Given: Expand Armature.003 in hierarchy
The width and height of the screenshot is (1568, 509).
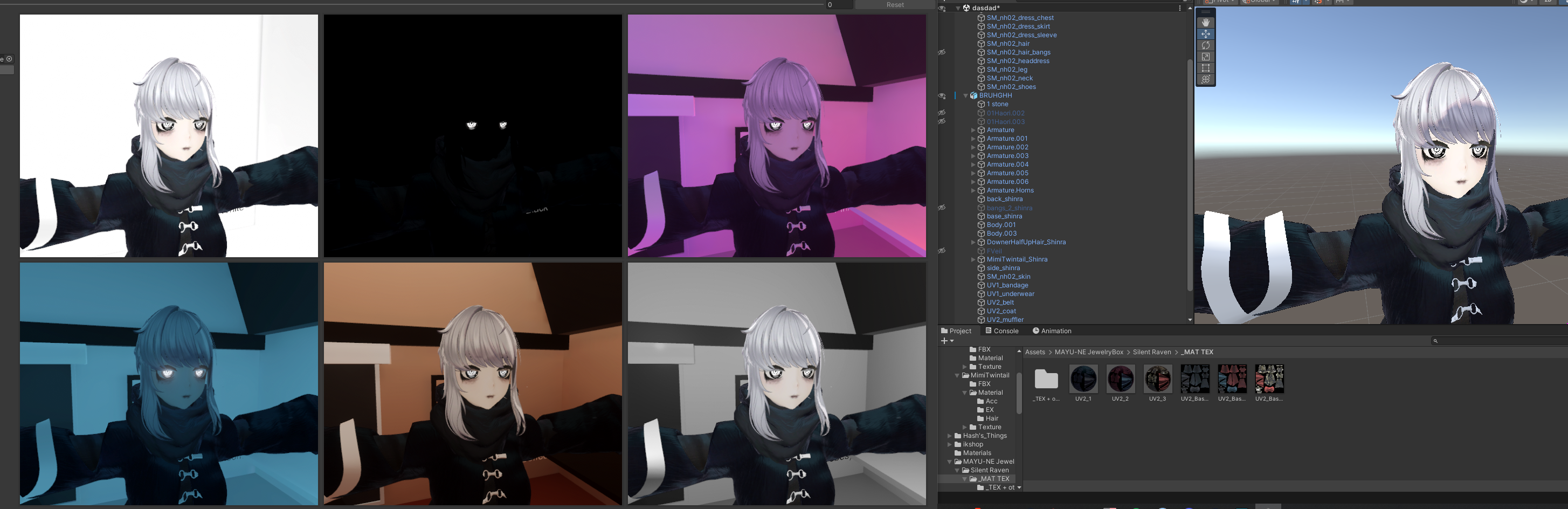Looking at the screenshot, I should (x=973, y=156).
